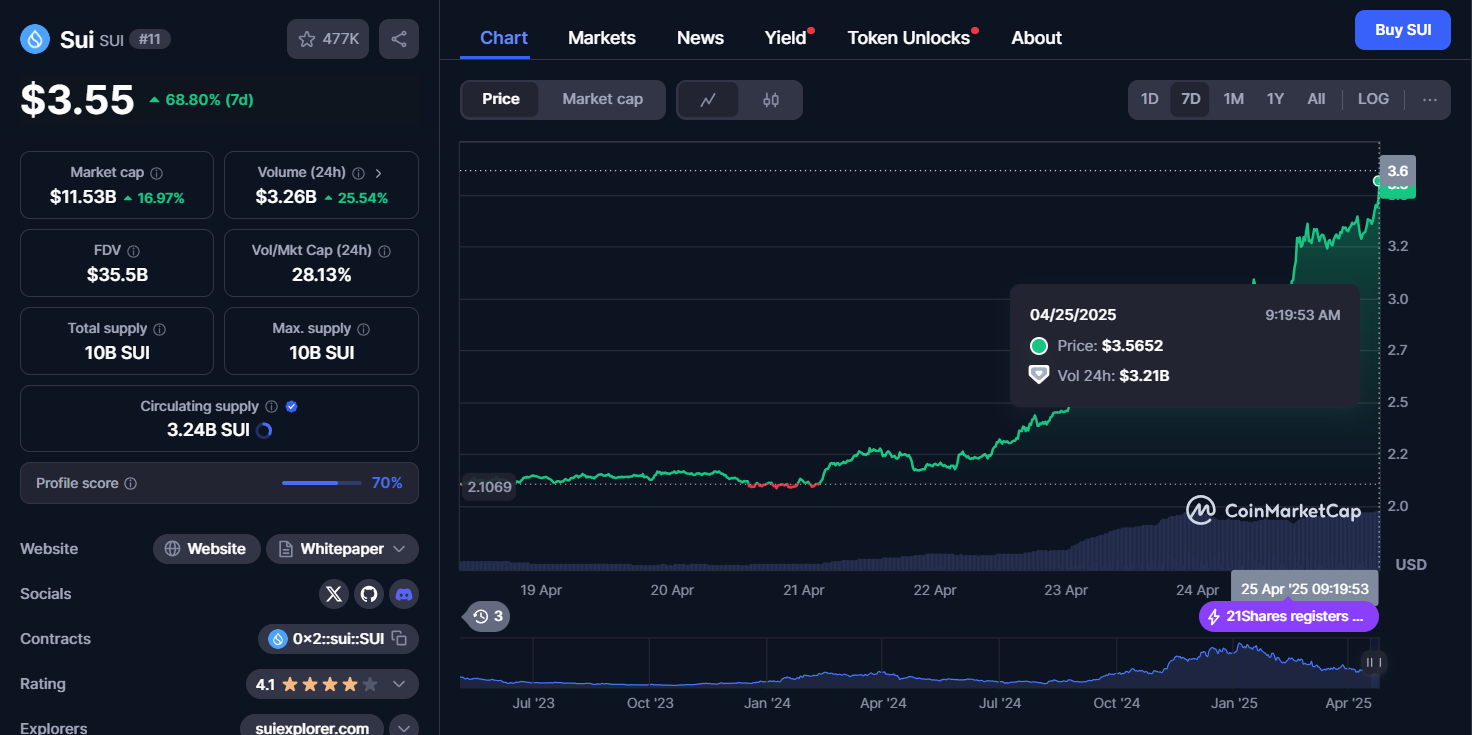Screen dimensions: 1472x735
Task: Toggle chart to Market cap view
Action: pos(602,99)
